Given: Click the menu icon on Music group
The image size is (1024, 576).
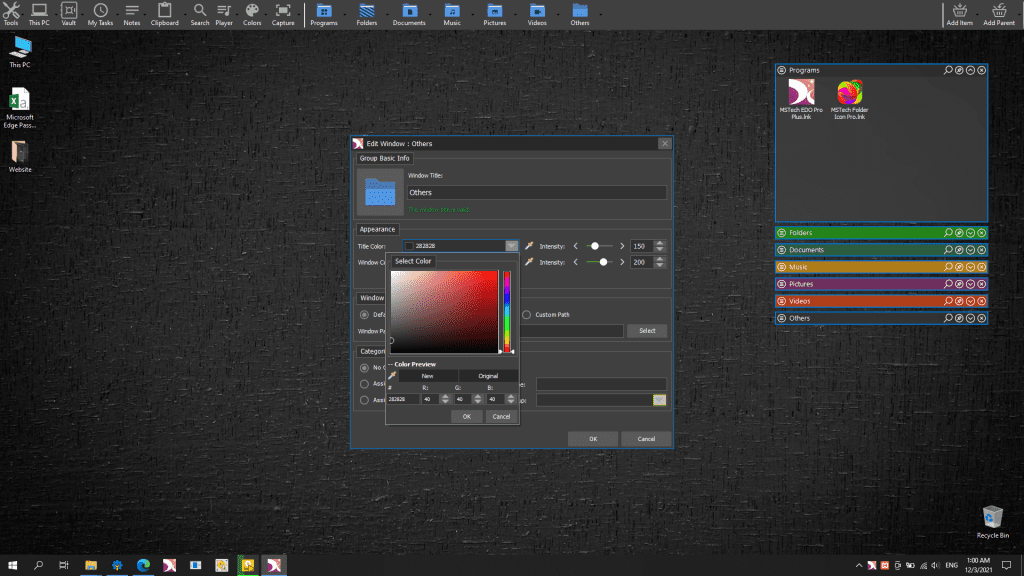Looking at the screenshot, I should (x=781, y=267).
